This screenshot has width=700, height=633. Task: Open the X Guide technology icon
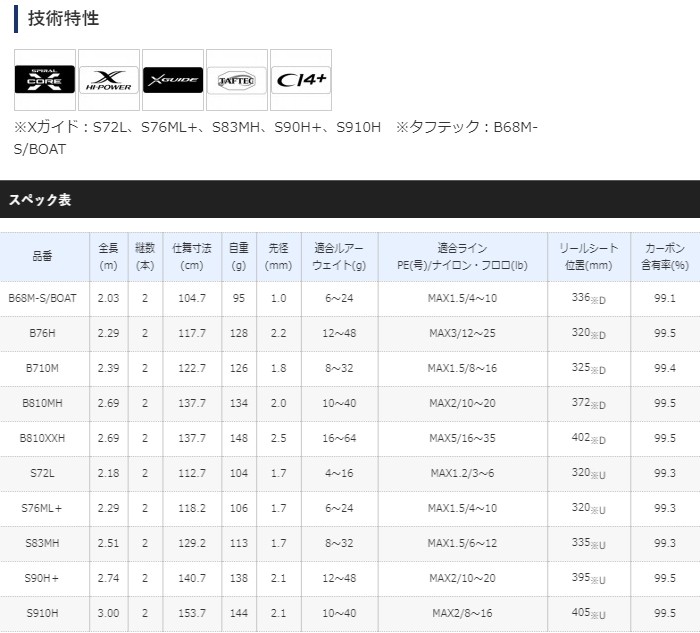click(x=172, y=79)
